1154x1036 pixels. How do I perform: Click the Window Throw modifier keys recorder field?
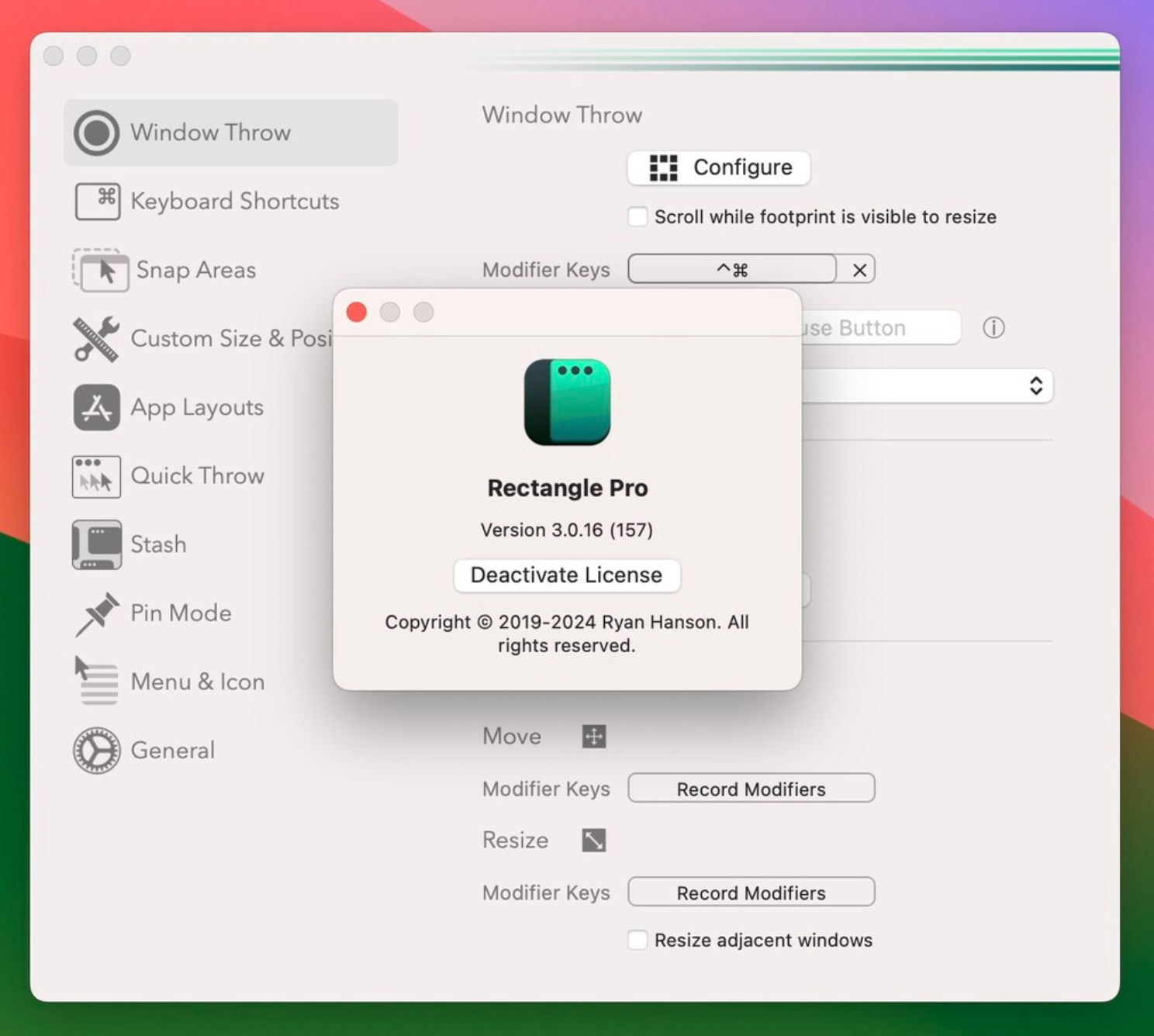click(732, 270)
